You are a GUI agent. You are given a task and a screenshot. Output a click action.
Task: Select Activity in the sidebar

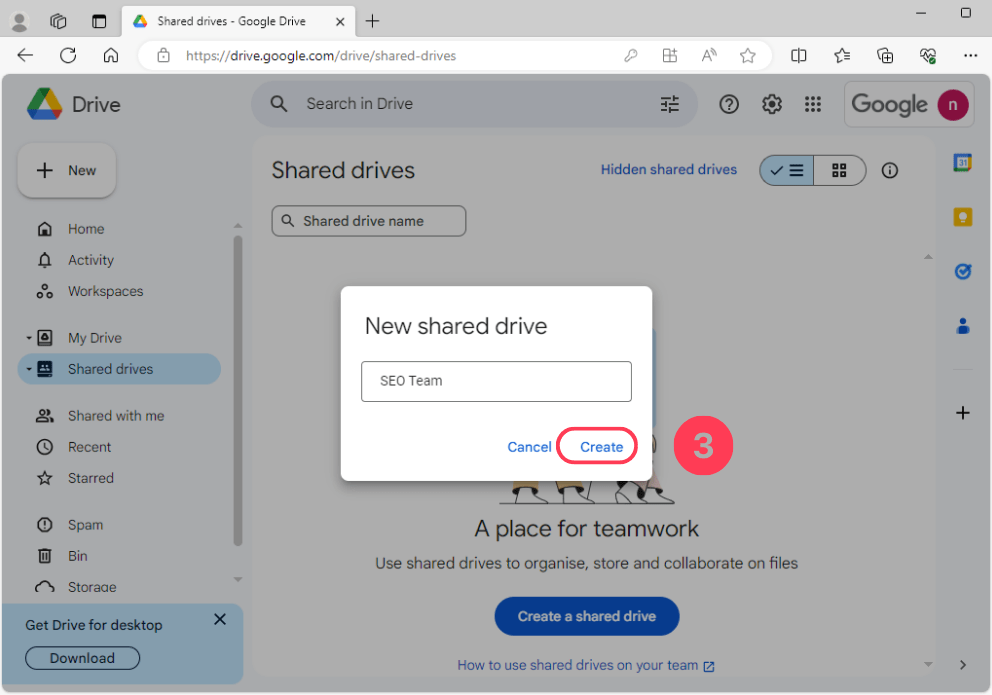pyautogui.click(x=90, y=260)
